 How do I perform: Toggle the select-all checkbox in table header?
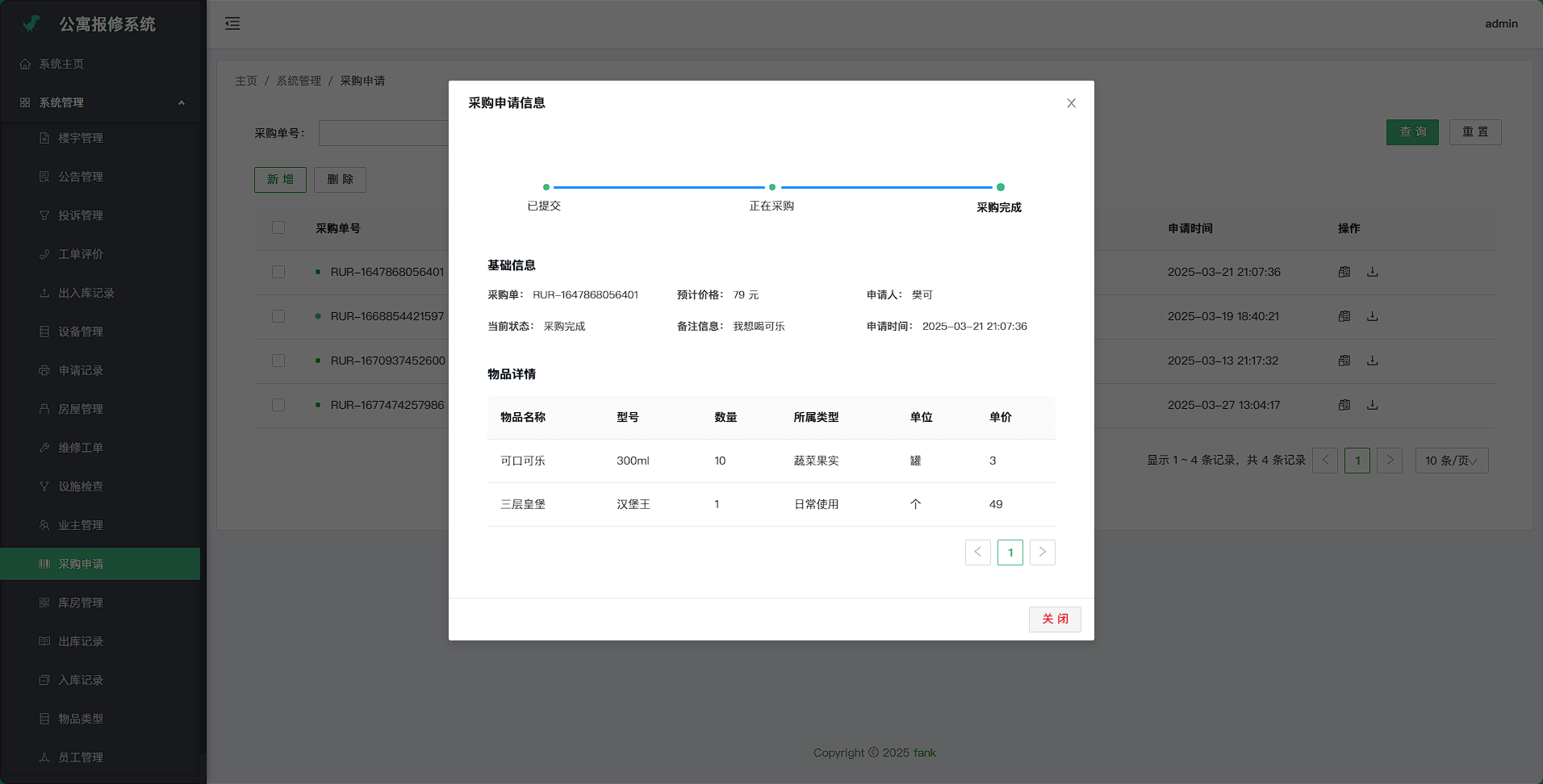(278, 228)
